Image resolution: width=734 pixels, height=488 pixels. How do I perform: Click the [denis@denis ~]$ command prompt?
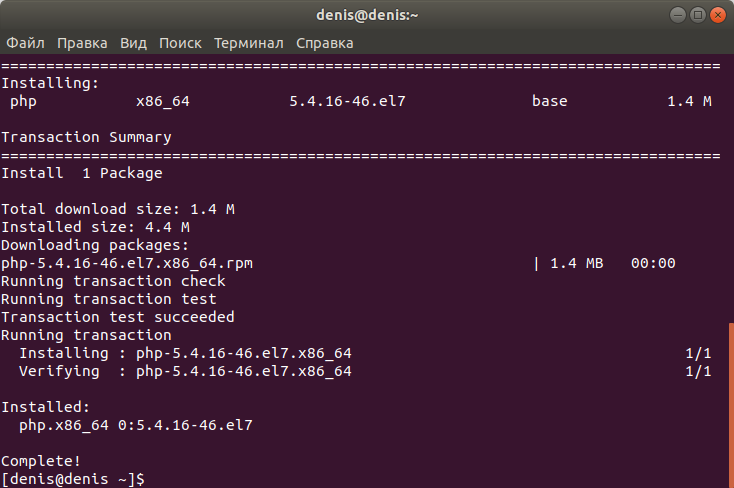tap(73, 479)
